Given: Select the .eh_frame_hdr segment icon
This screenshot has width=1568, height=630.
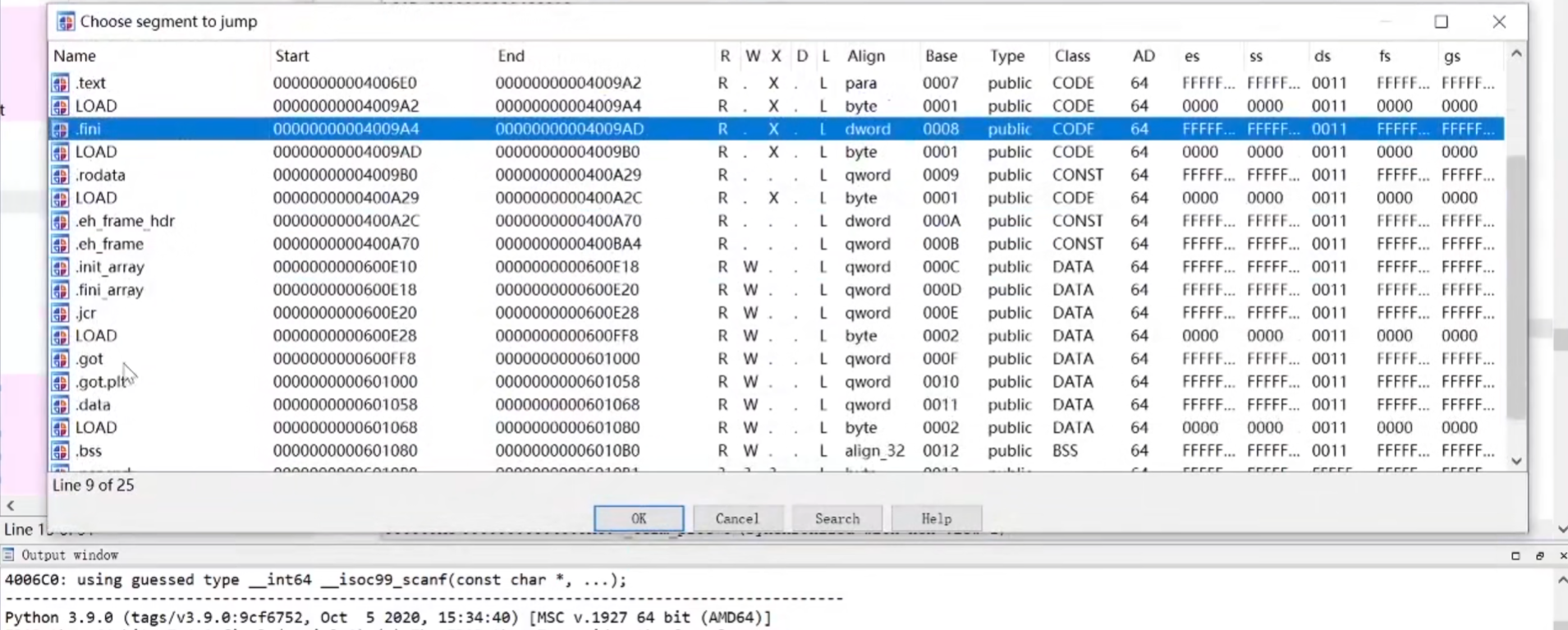Looking at the screenshot, I should (x=60, y=221).
